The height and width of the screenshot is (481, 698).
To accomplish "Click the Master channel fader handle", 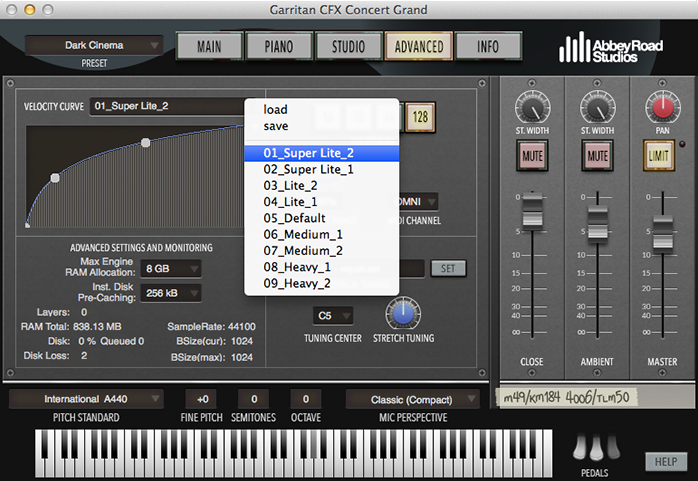I will pos(663,232).
